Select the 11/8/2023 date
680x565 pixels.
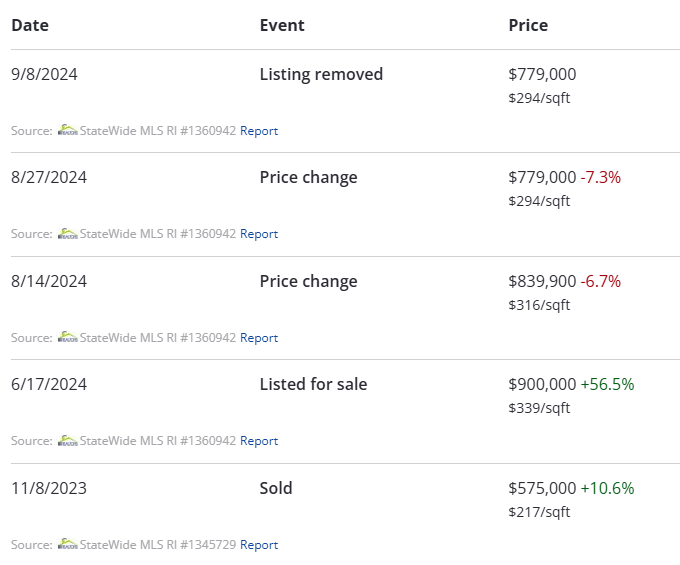49,488
